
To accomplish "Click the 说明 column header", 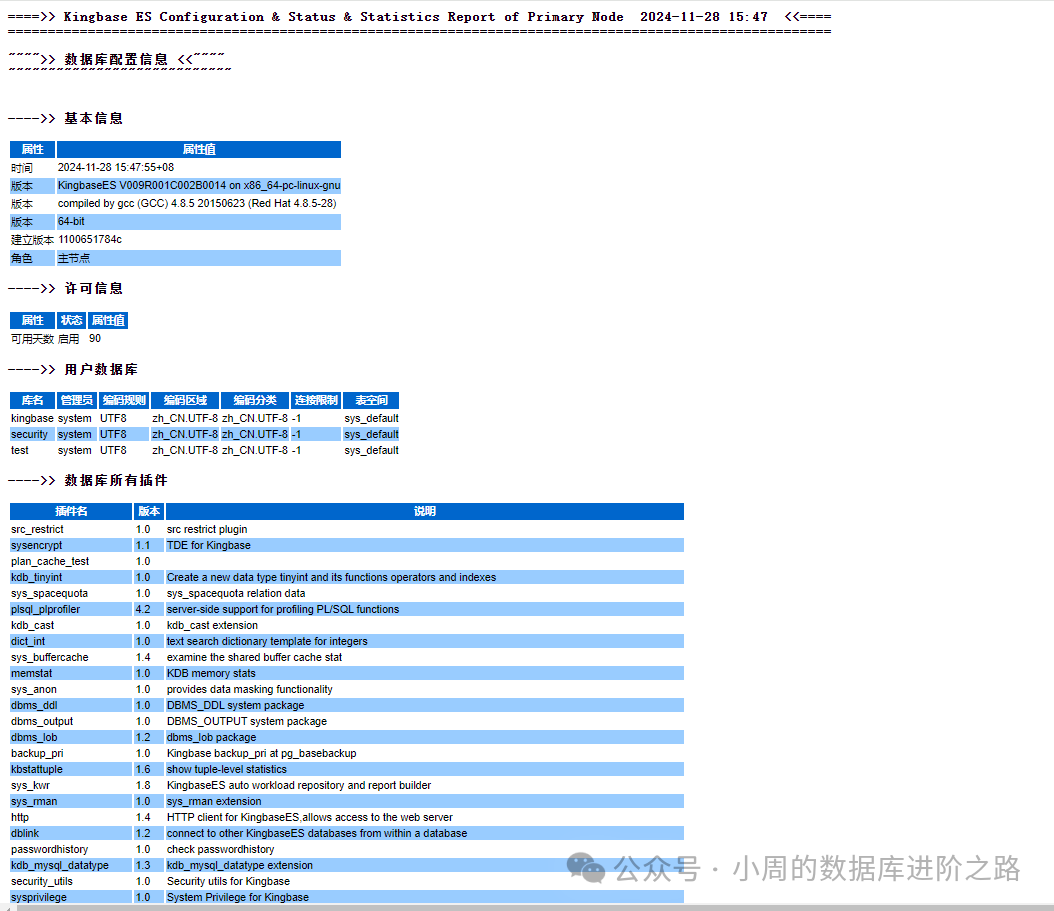I will [x=425, y=511].
